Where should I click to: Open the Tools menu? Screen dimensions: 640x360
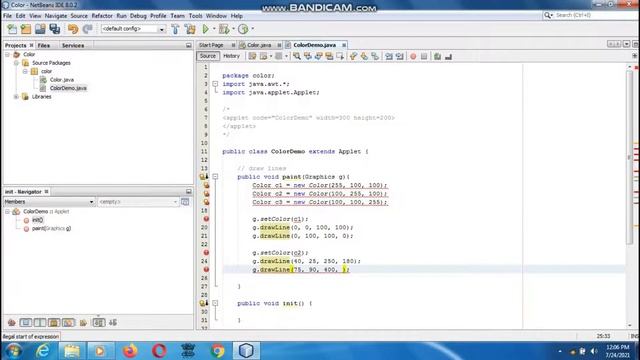point(196,16)
